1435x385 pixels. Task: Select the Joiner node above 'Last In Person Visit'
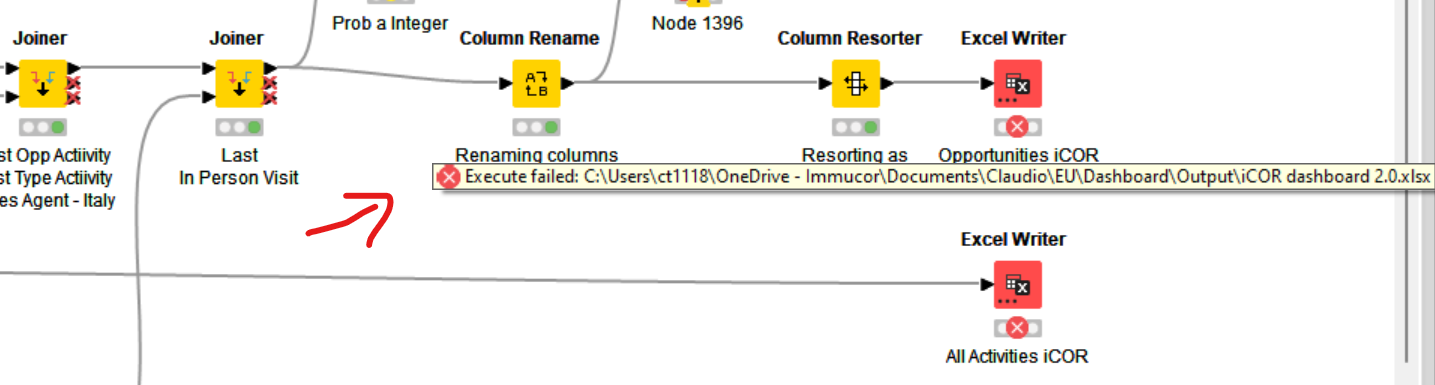[240, 84]
